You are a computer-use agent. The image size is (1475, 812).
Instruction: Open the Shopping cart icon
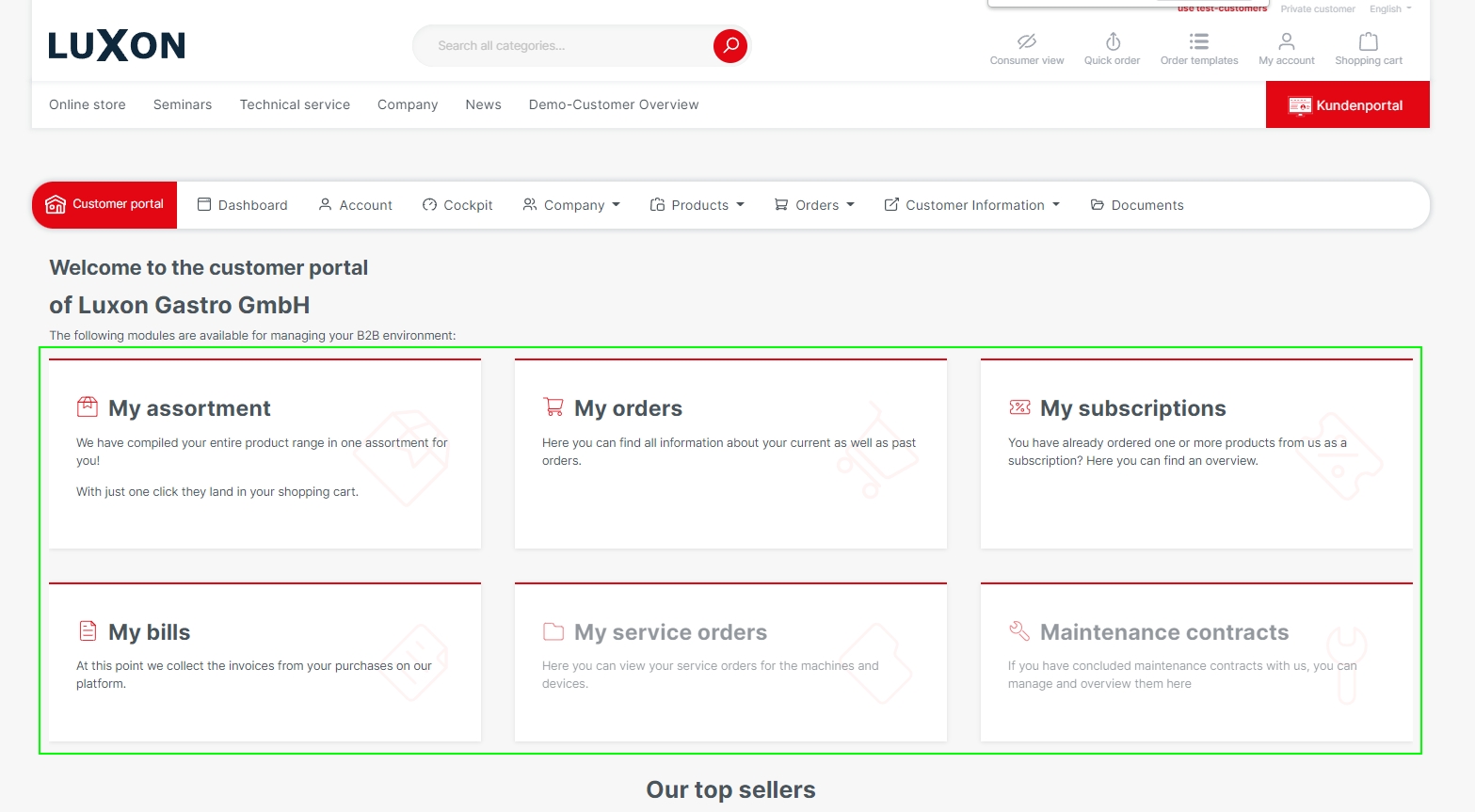click(x=1368, y=42)
